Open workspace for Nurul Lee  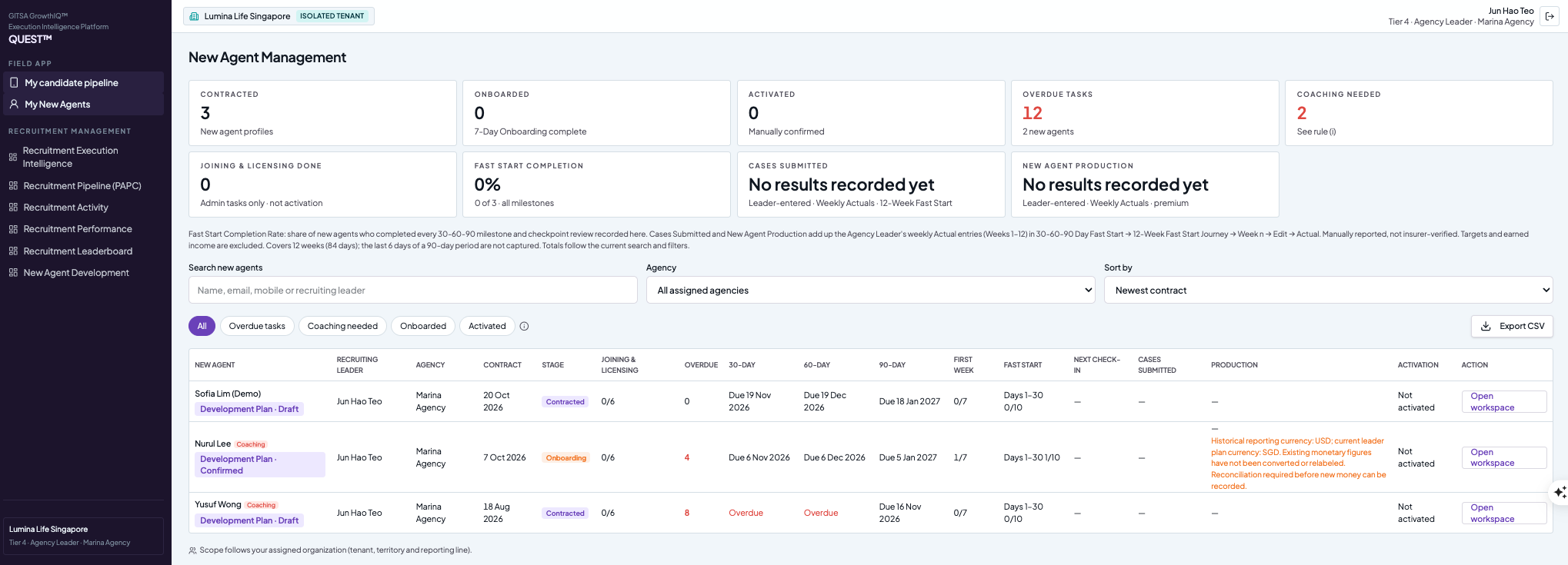[1503, 457]
